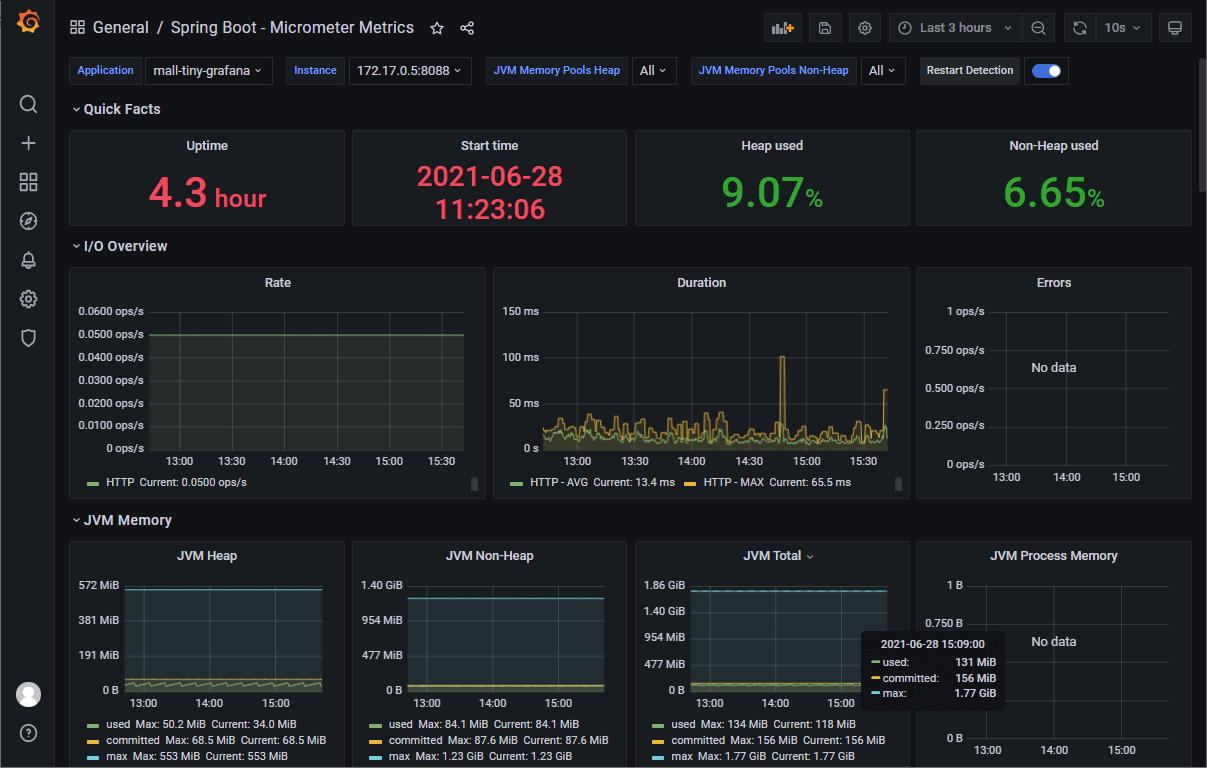Click the dashboard grid icon beside General
The width and height of the screenshot is (1207, 768).
[77, 28]
